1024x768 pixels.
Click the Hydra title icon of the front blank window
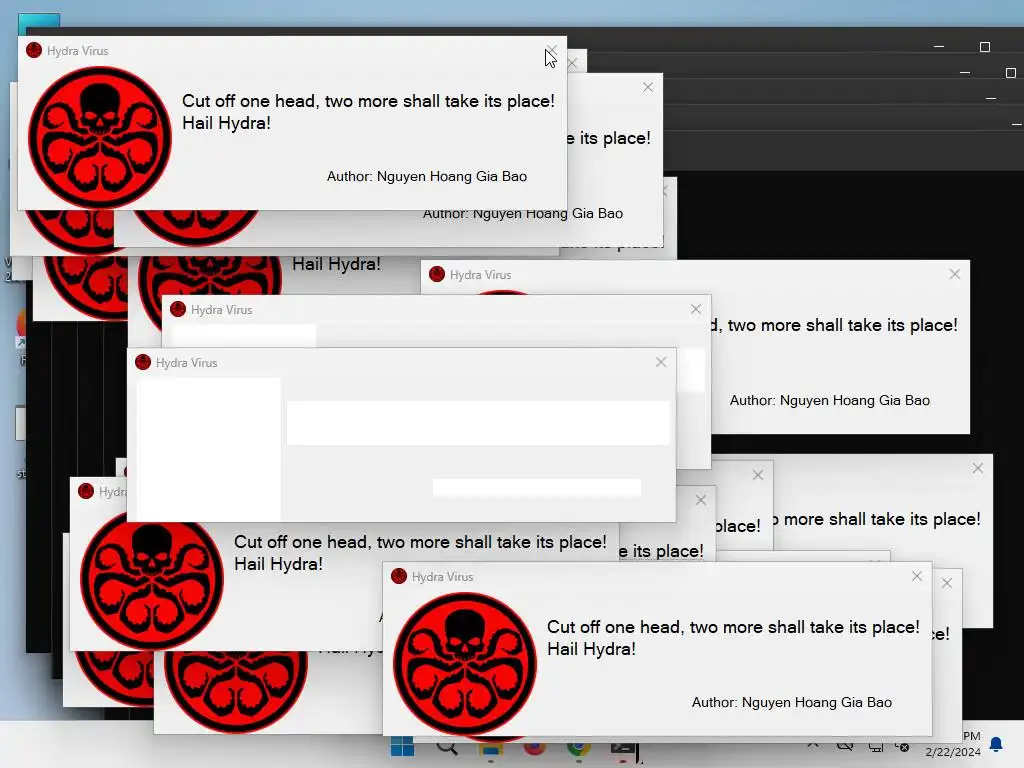pos(143,362)
